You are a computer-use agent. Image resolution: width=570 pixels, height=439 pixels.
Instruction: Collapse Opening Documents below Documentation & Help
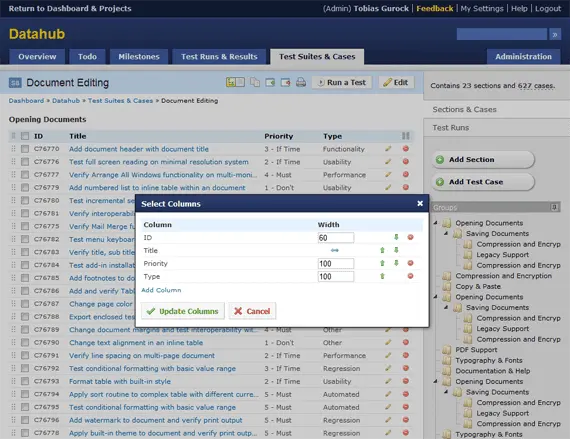point(435,381)
